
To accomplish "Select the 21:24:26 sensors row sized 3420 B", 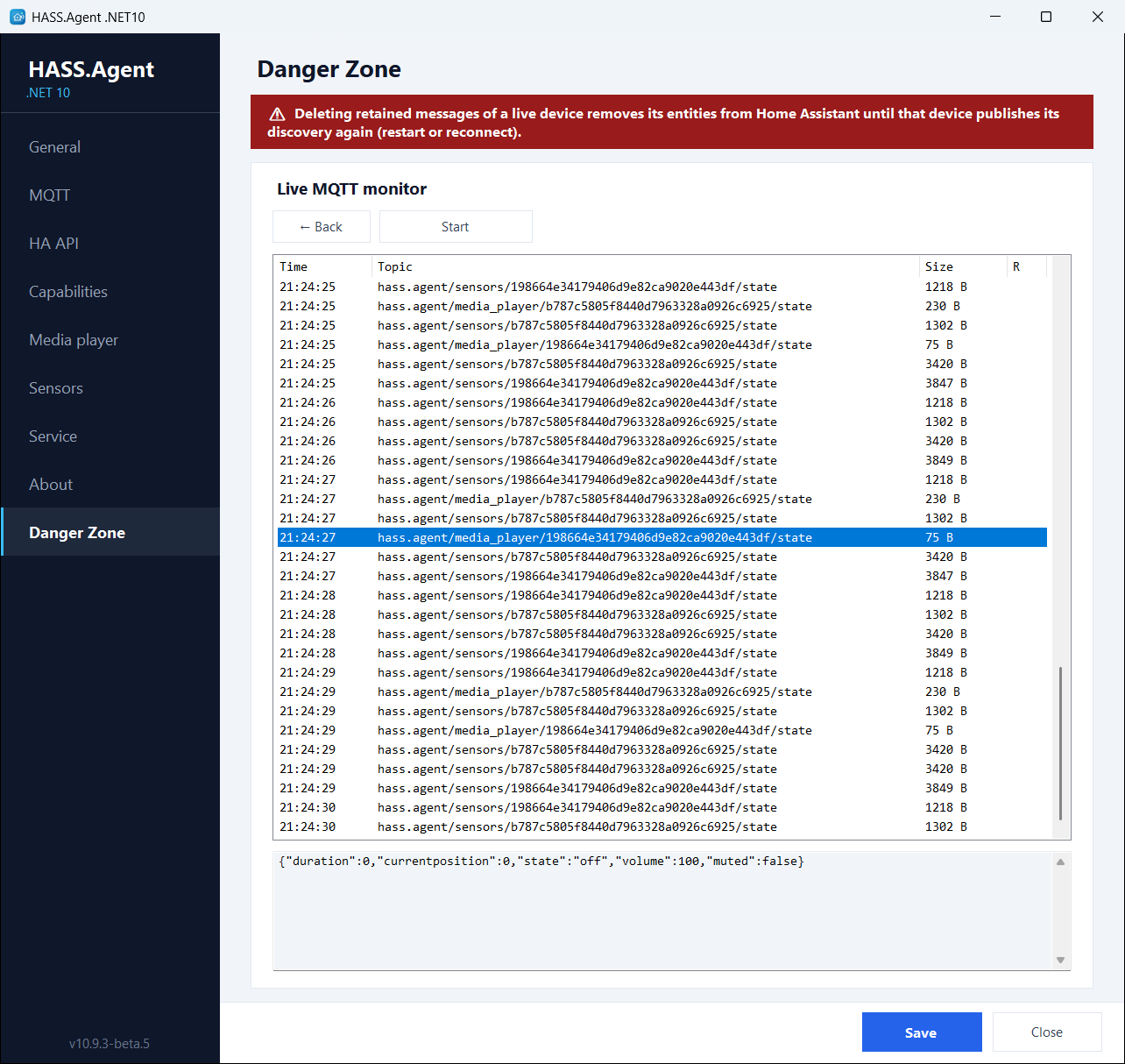I will coord(662,441).
